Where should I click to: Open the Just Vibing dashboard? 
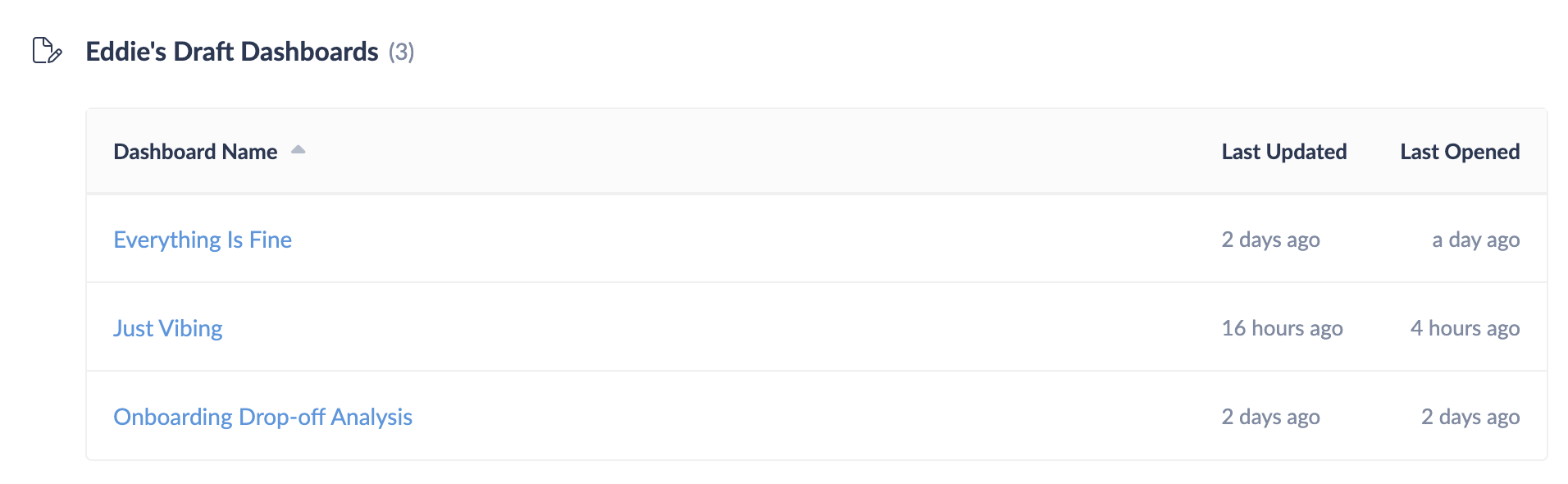[x=168, y=328]
